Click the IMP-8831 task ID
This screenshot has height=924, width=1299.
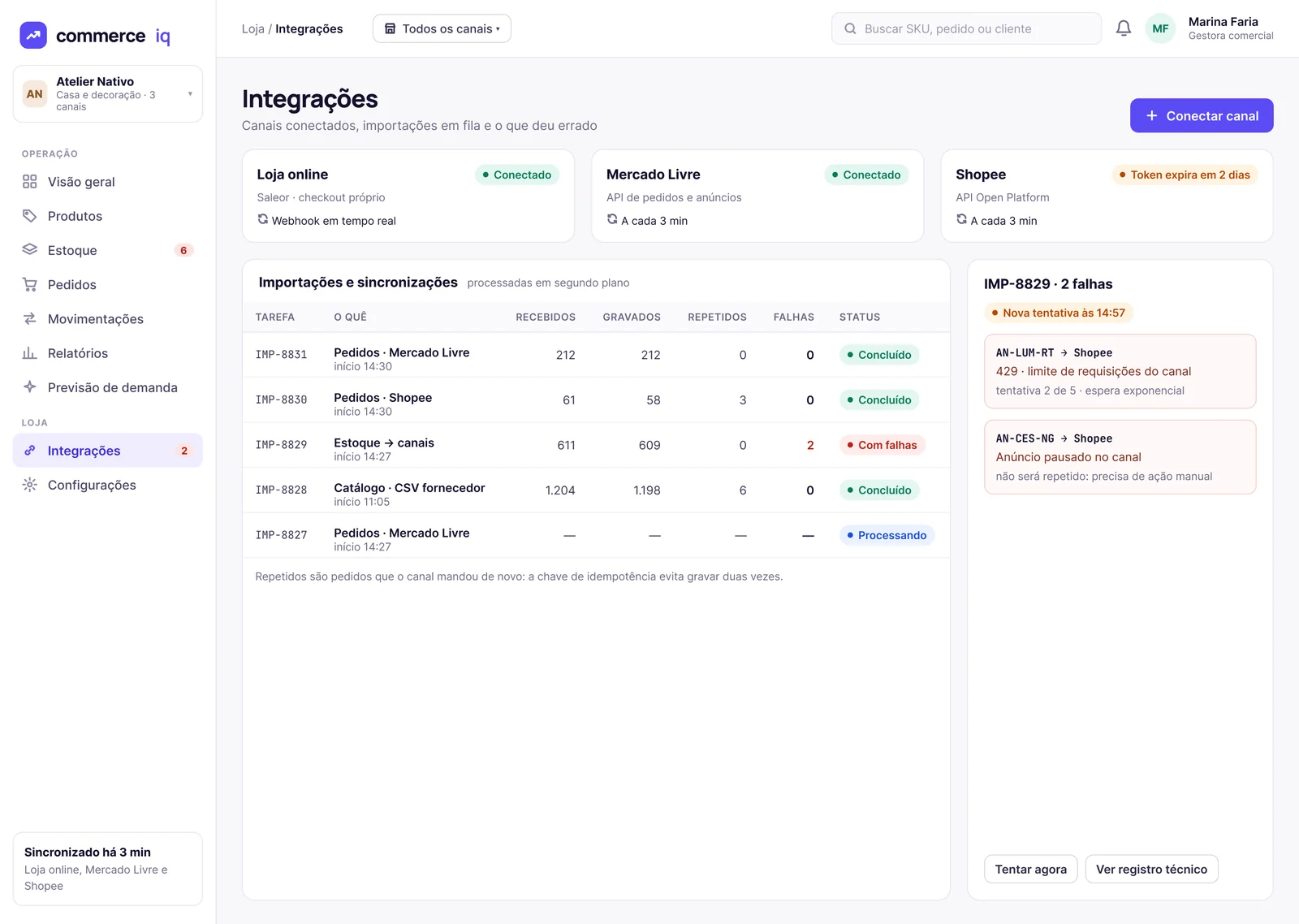pos(281,355)
